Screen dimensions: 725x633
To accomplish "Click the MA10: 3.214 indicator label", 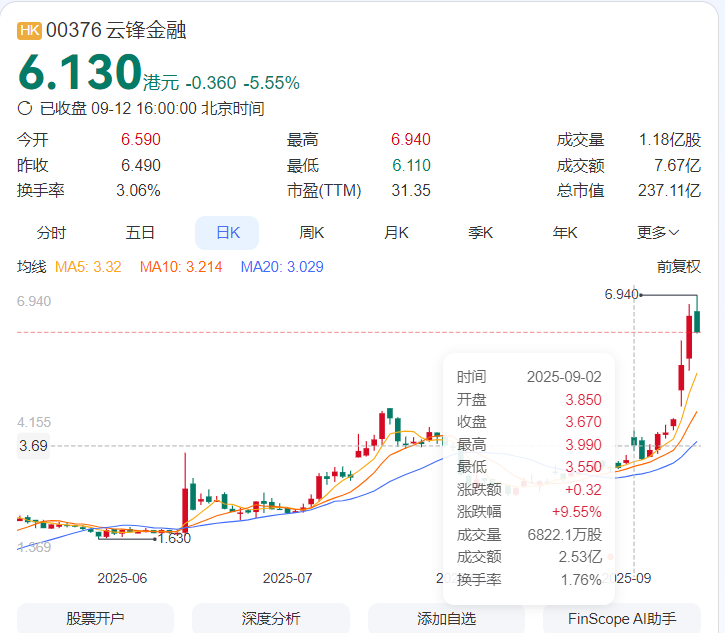I will coord(181,267).
